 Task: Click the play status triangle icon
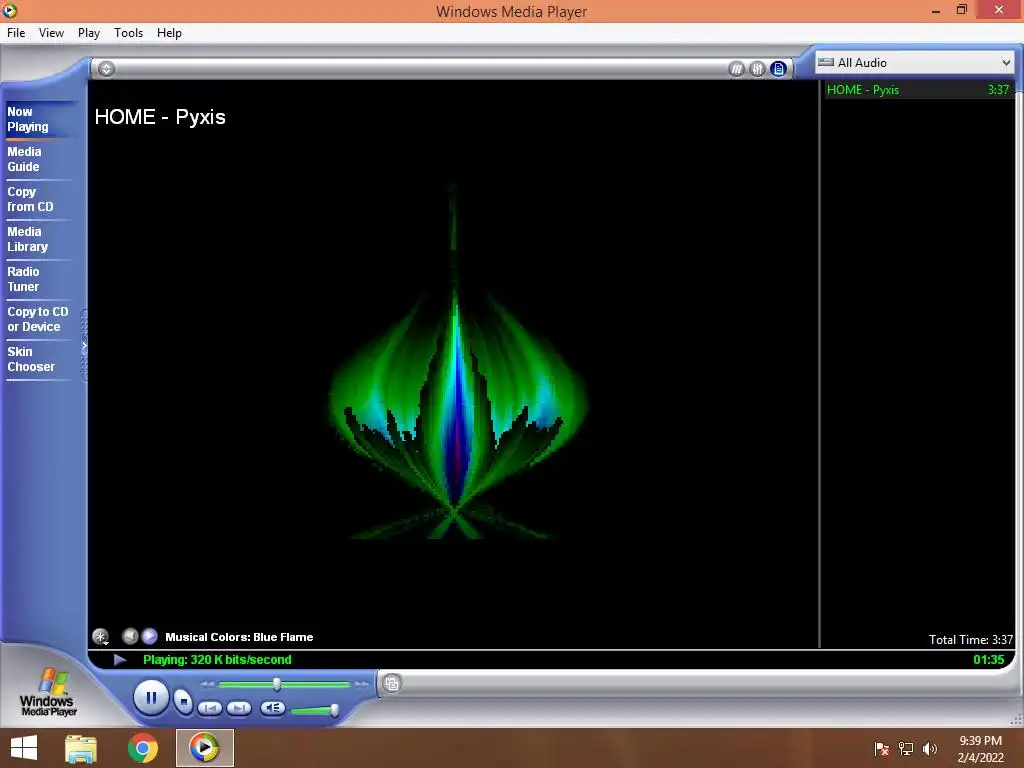point(120,660)
